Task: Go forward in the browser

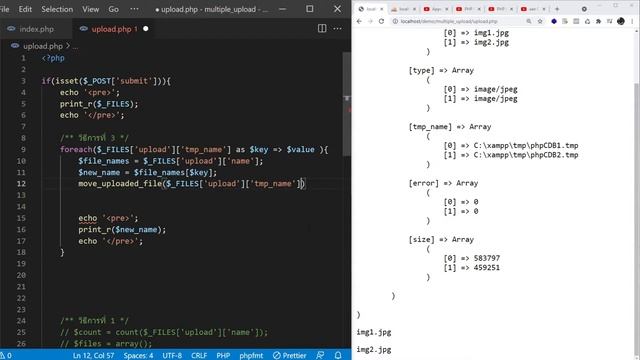Action: 370,21
